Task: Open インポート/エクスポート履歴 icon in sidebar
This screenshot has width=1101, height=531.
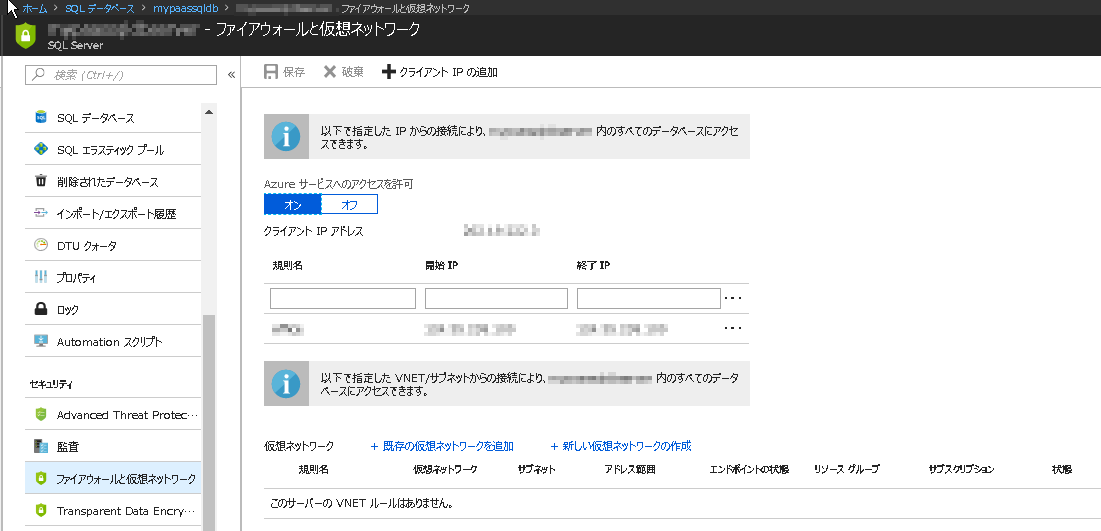Action: [41, 214]
